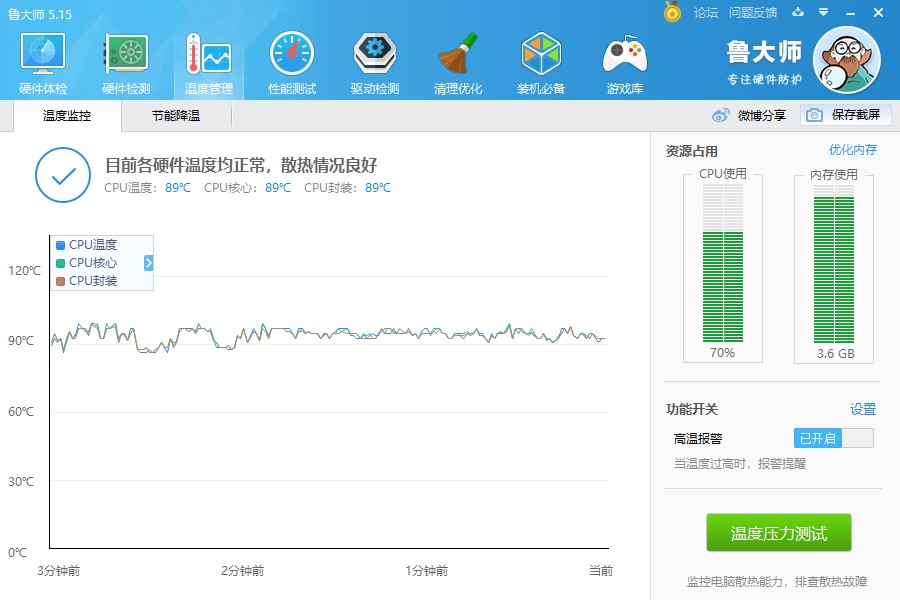
Task: Select 温度管理 thermometer icon
Action: click(208, 53)
